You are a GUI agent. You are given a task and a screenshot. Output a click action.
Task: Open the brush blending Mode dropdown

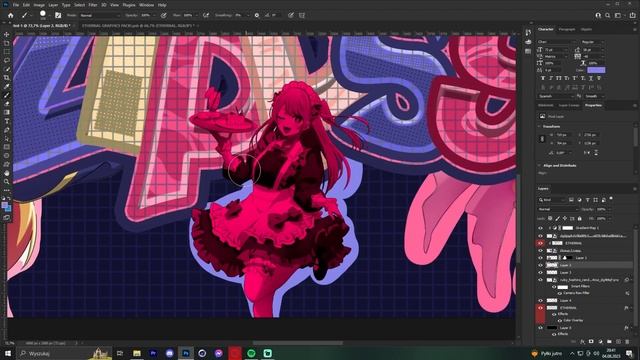(x=100, y=15)
